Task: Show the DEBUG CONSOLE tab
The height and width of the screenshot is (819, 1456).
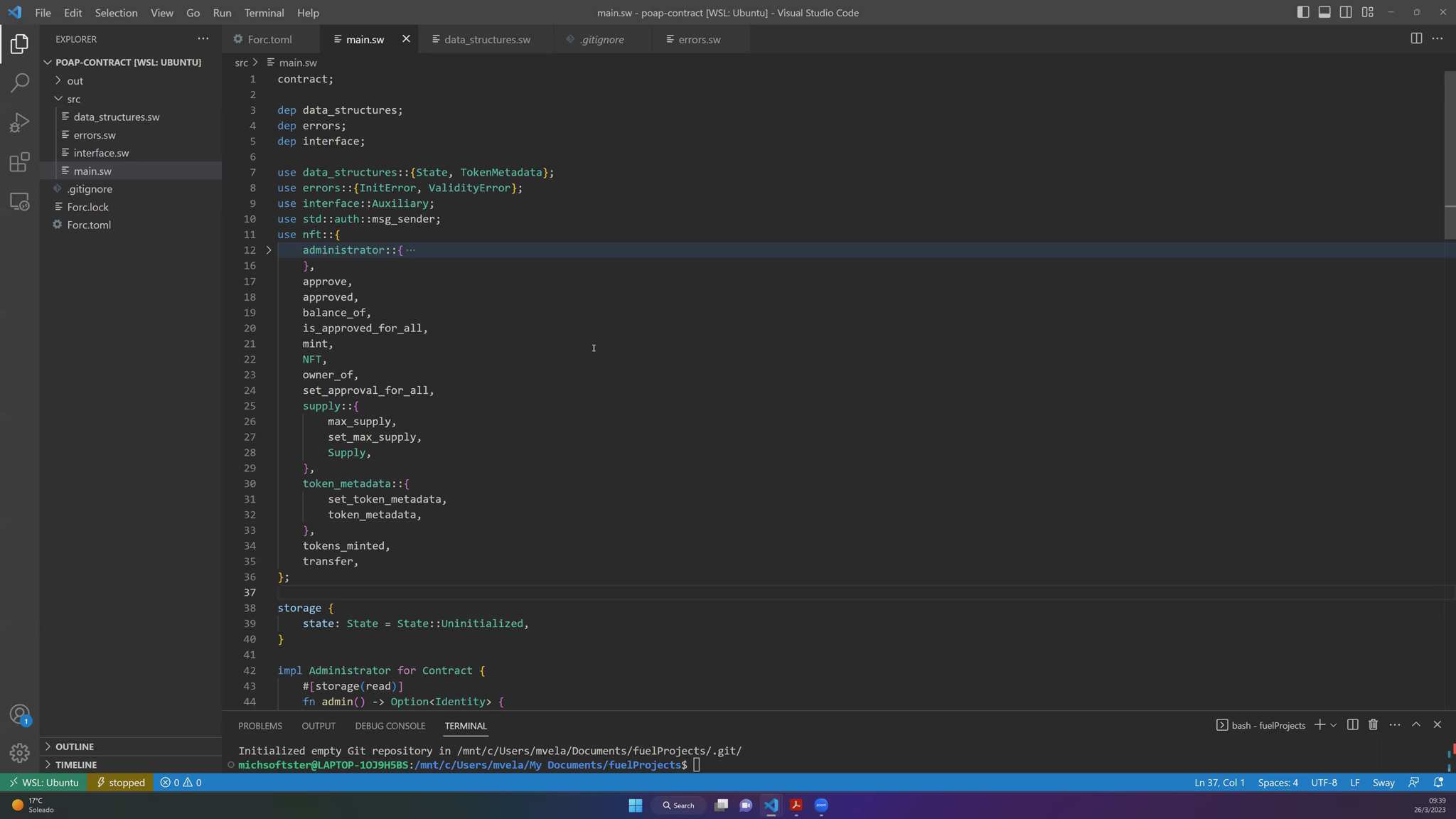Action: click(390, 725)
